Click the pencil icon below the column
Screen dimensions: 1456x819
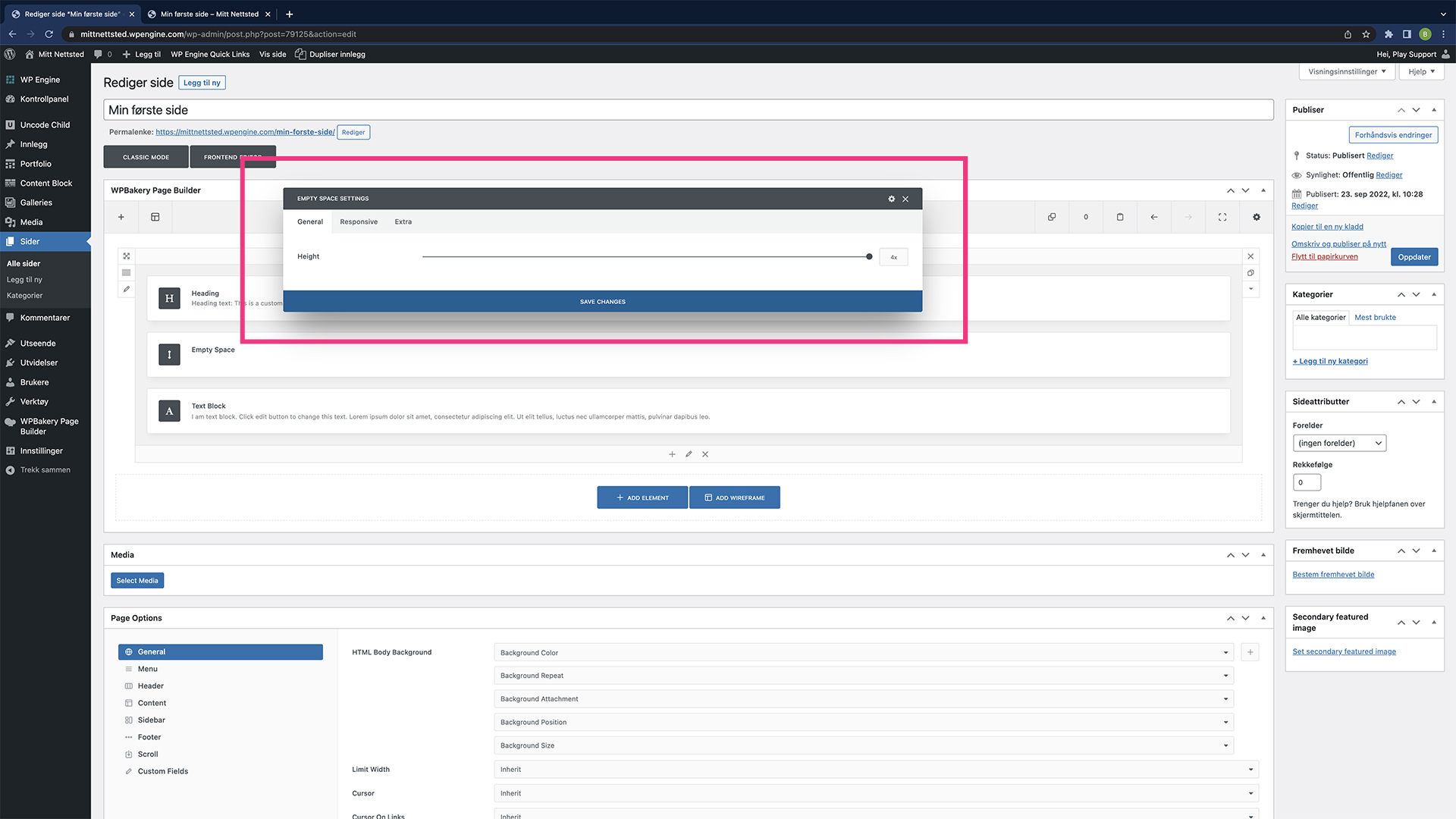(689, 454)
